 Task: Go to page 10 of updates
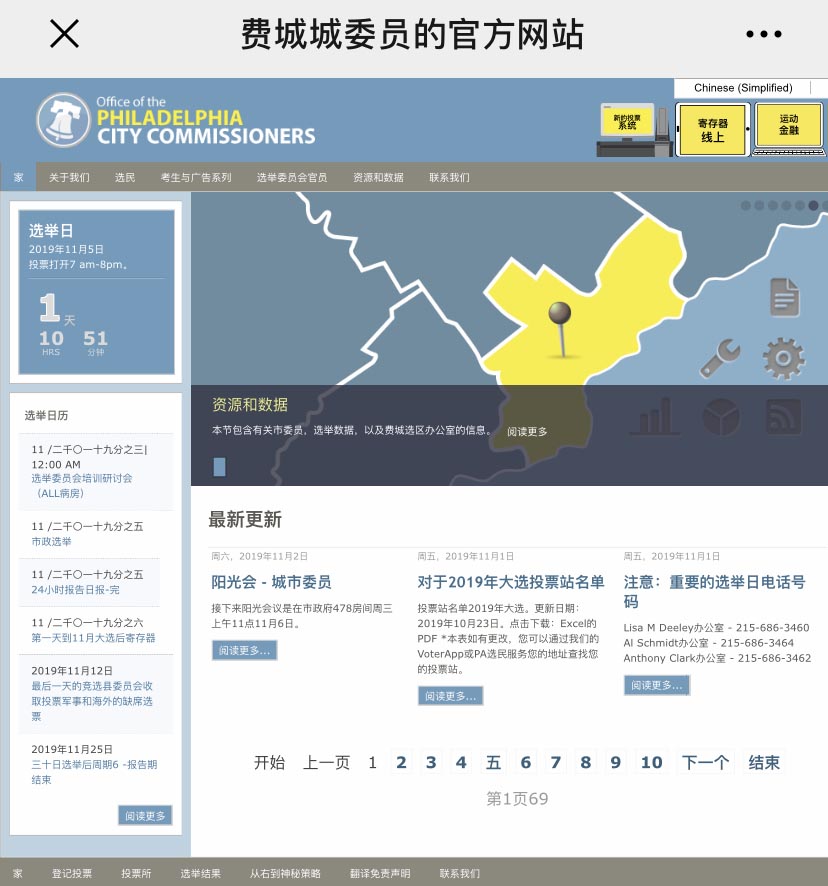pos(652,762)
